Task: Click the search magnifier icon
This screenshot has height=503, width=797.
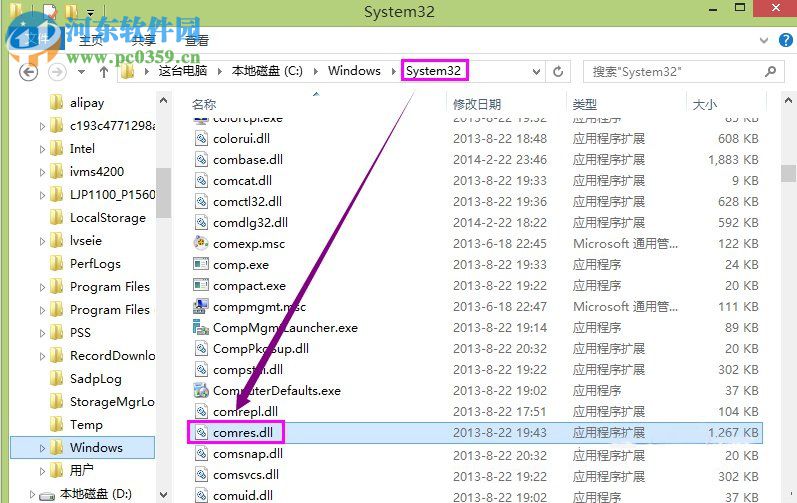Action: (x=771, y=72)
